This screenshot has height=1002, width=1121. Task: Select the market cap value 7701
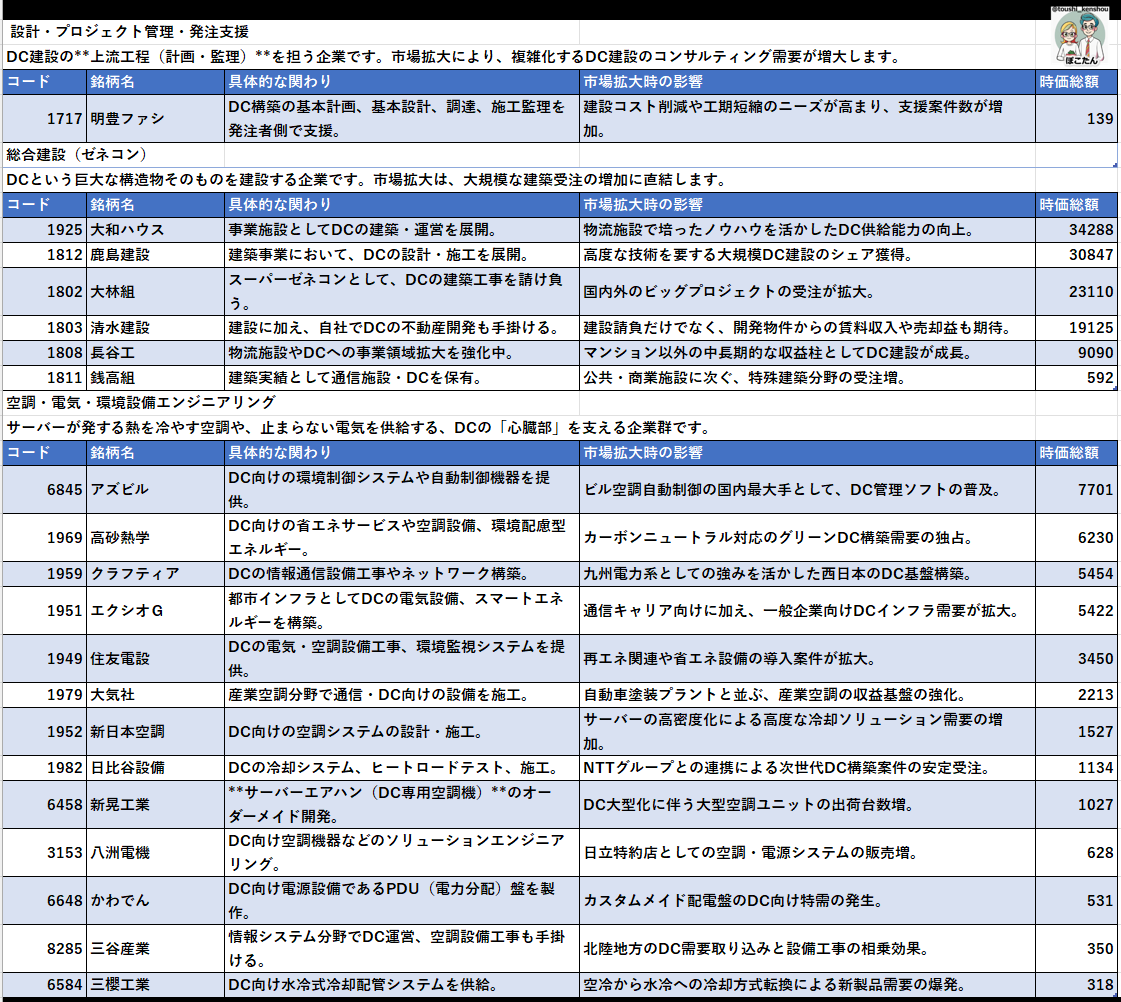pos(1076,490)
